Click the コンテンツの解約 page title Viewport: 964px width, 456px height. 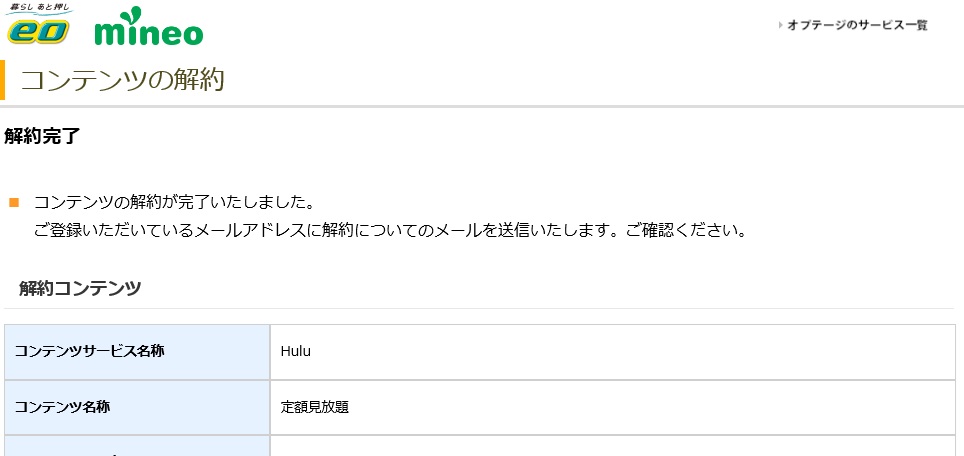(123, 80)
